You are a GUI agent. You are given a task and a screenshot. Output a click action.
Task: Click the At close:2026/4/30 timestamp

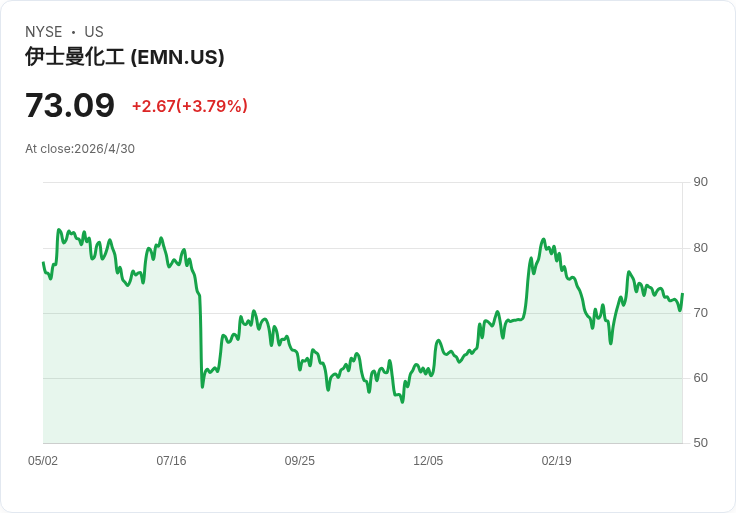tap(80, 149)
